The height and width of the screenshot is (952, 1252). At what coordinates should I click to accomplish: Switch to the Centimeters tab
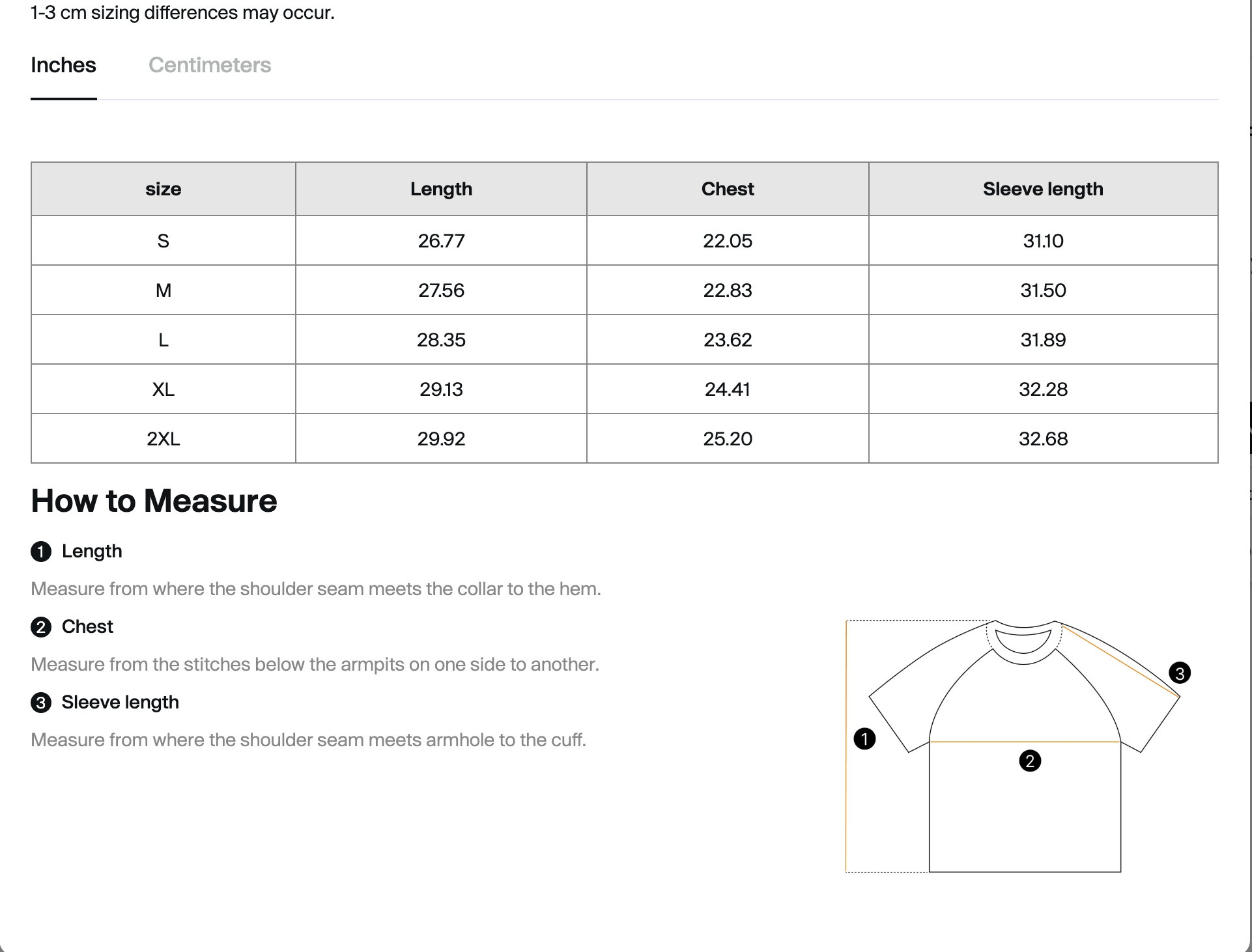click(x=209, y=65)
